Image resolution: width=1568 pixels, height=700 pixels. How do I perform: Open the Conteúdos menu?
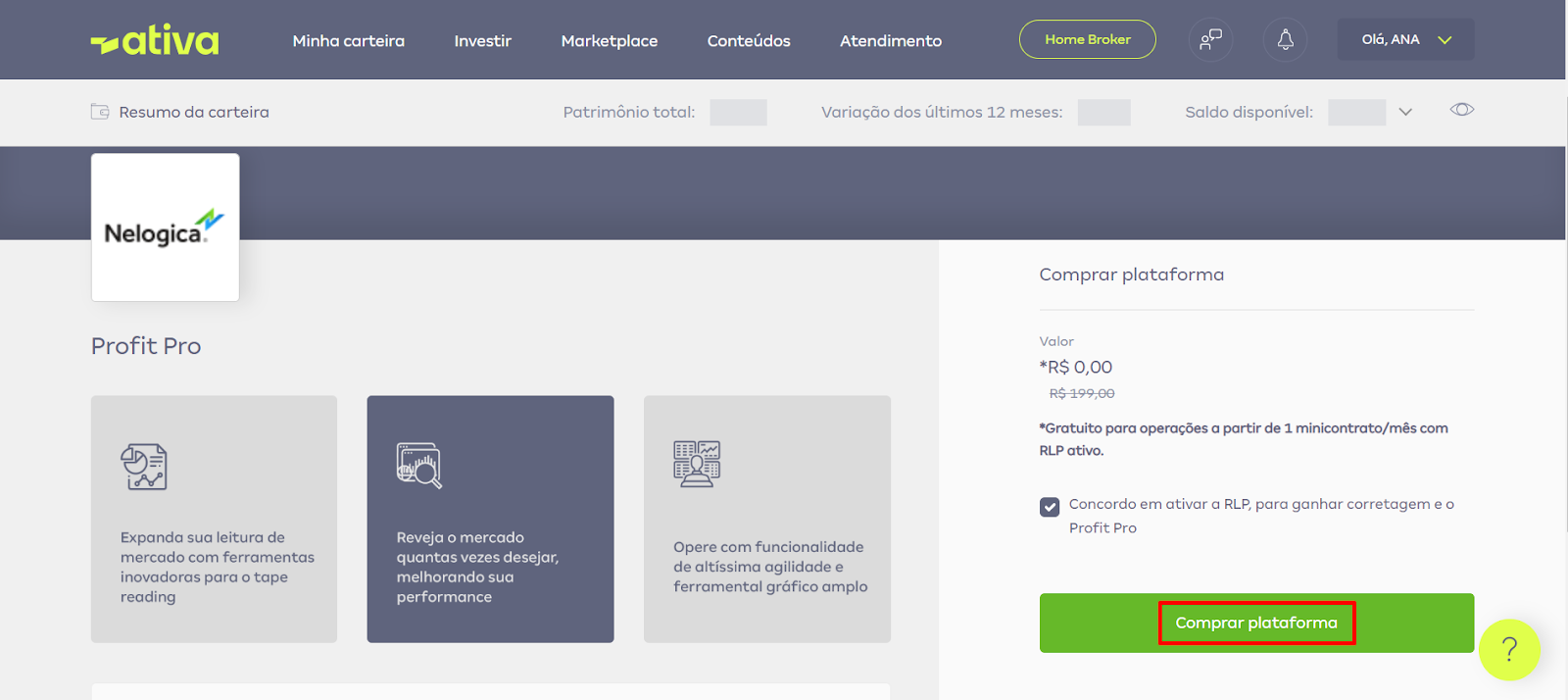pos(749,41)
